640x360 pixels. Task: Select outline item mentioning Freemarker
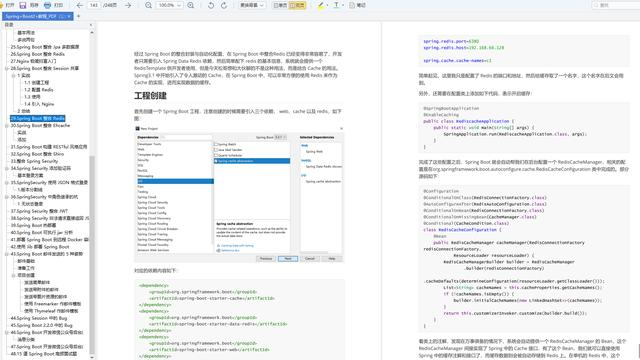(x=52, y=304)
